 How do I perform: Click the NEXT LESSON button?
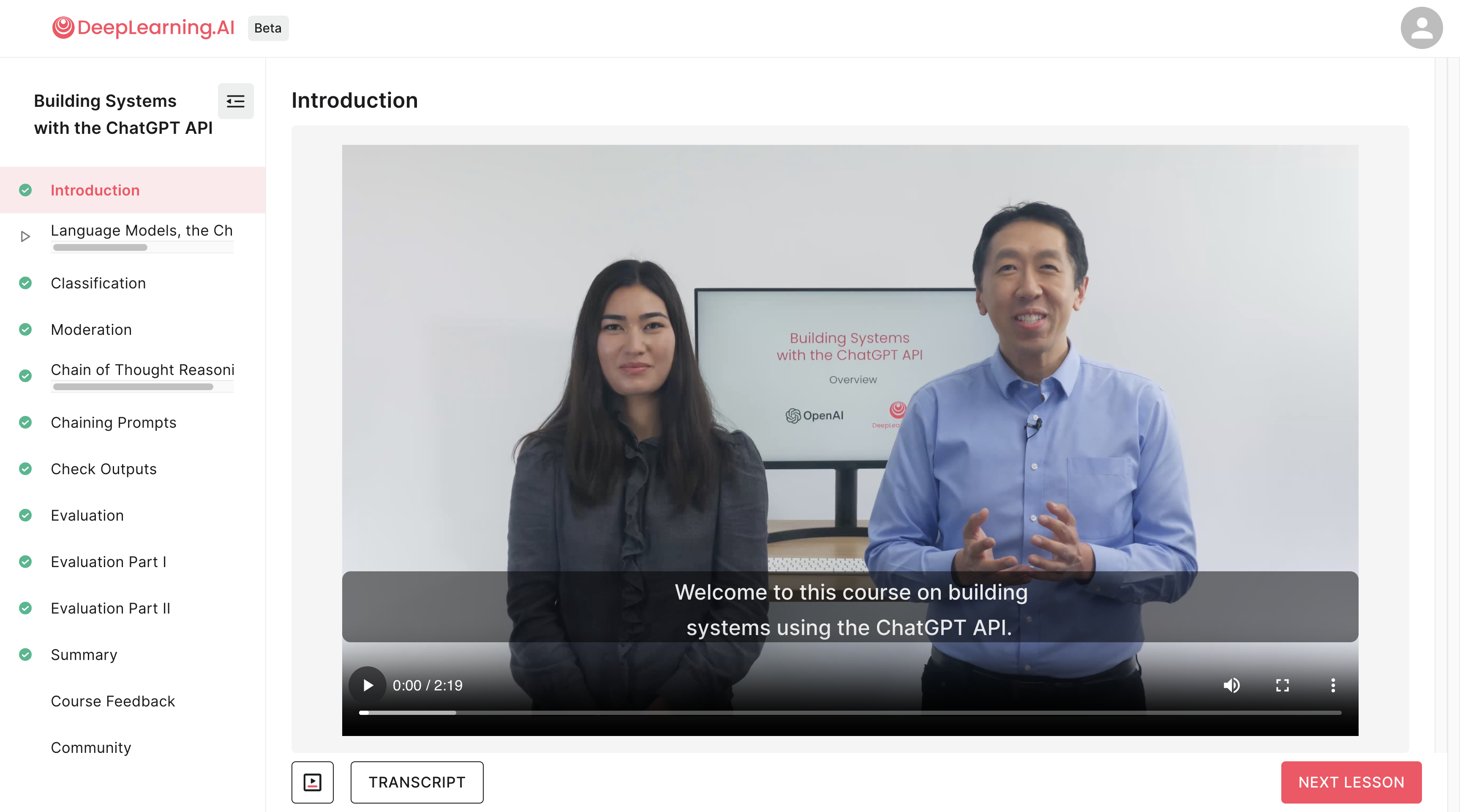[x=1351, y=782]
